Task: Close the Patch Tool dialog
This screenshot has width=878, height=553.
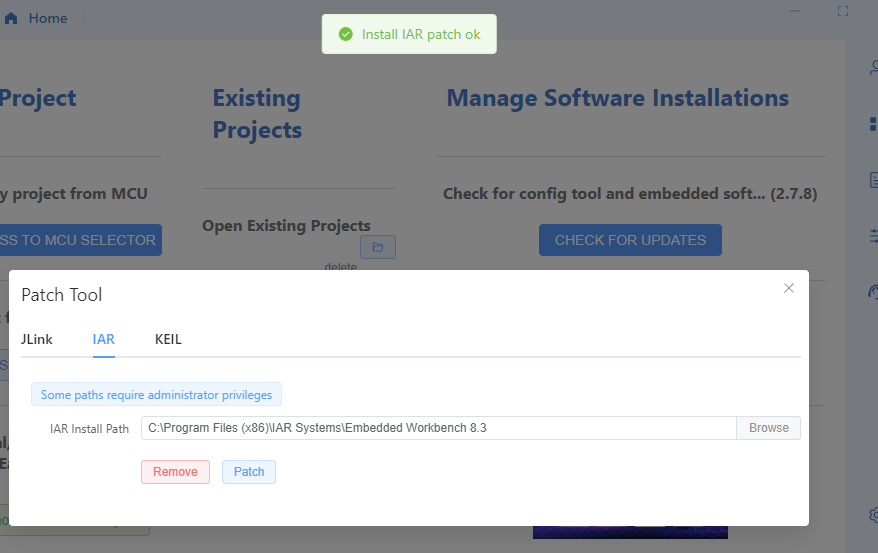Action: coord(789,288)
